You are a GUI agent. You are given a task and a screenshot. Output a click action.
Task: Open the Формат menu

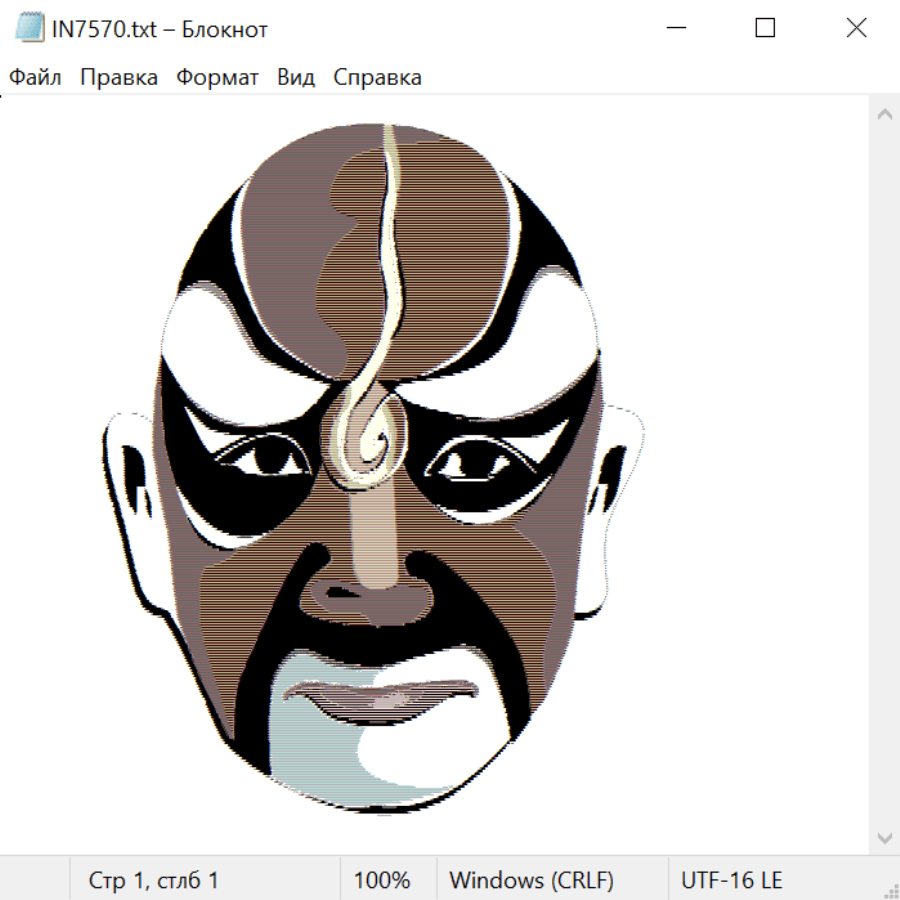click(217, 78)
